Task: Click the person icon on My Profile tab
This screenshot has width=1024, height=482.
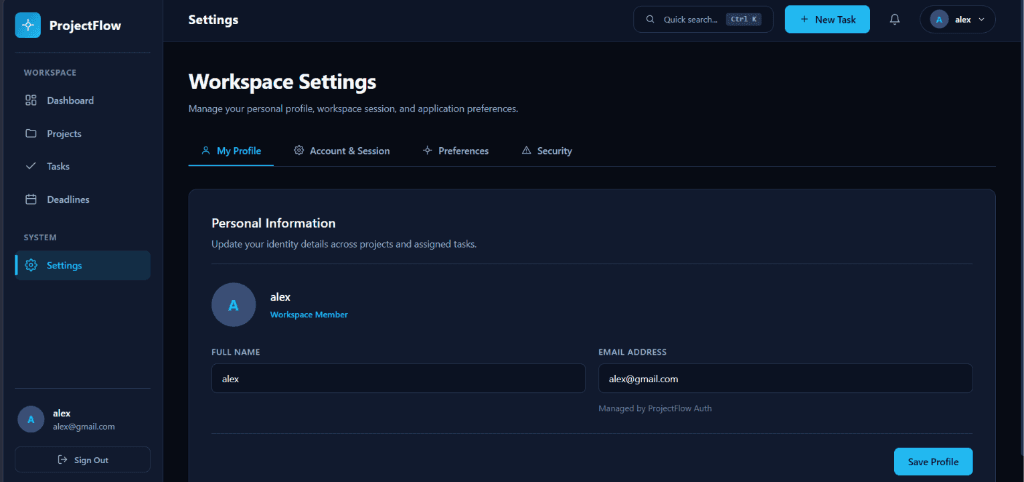Action: [206, 150]
